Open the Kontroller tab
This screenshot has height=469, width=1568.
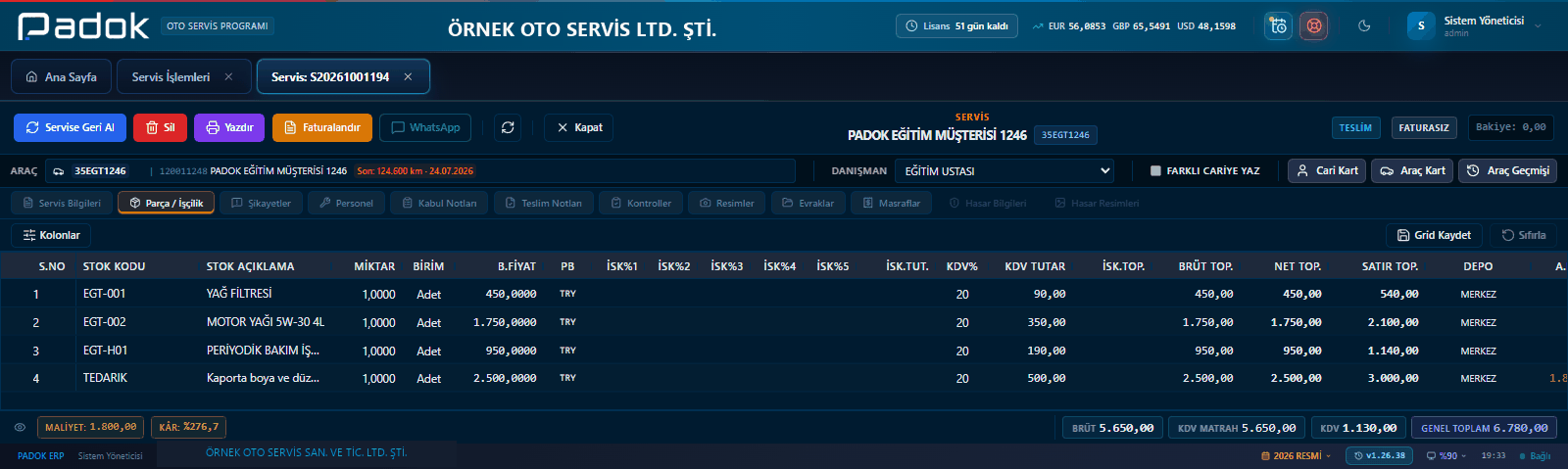click(x=641, y=203)
